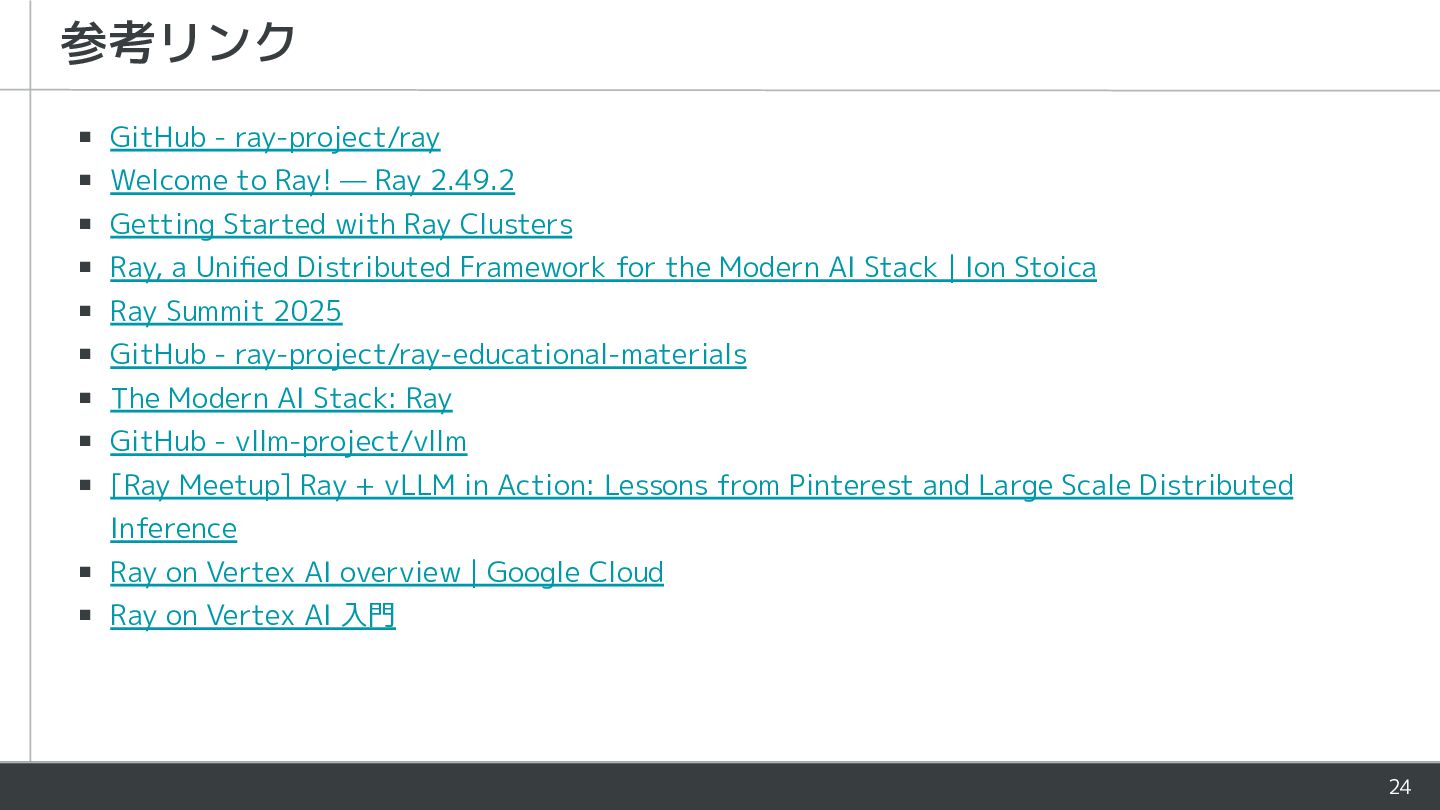Screen dimensions: 1440x810
Task: Follow the Ray on Vertex AI 入門 link
Action: point(253,615)
